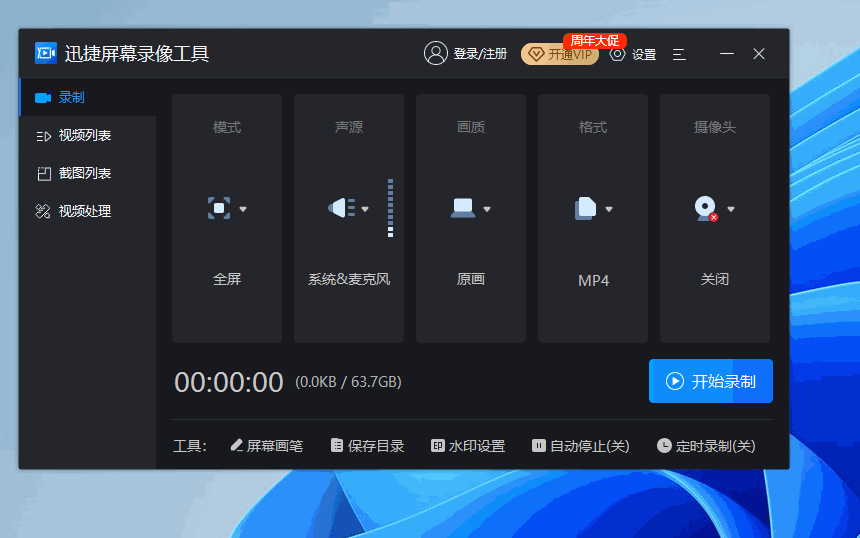Click the MP4 format value
860x538 pixels.
[x=593, y=281]
